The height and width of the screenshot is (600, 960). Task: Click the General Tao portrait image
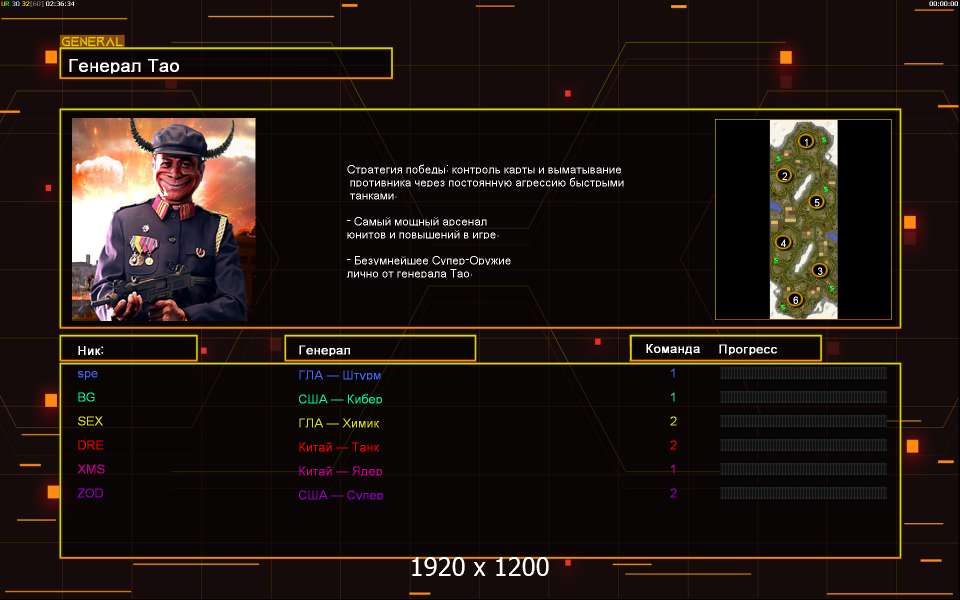click(x=163, y=219)
